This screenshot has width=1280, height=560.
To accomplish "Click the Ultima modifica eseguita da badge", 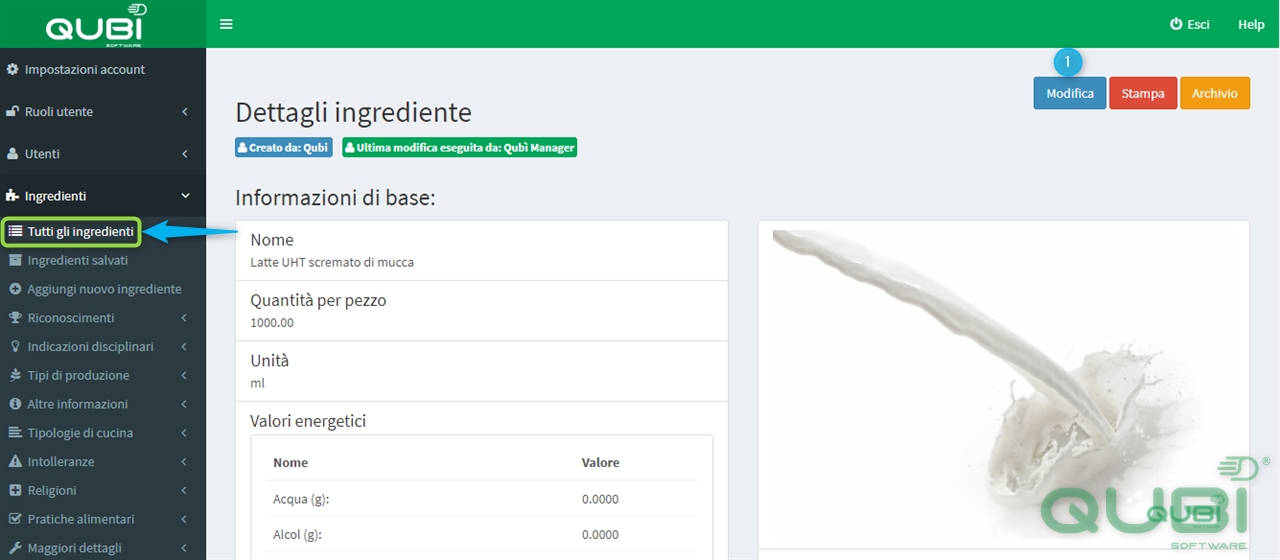I will (x=460, y=147).
